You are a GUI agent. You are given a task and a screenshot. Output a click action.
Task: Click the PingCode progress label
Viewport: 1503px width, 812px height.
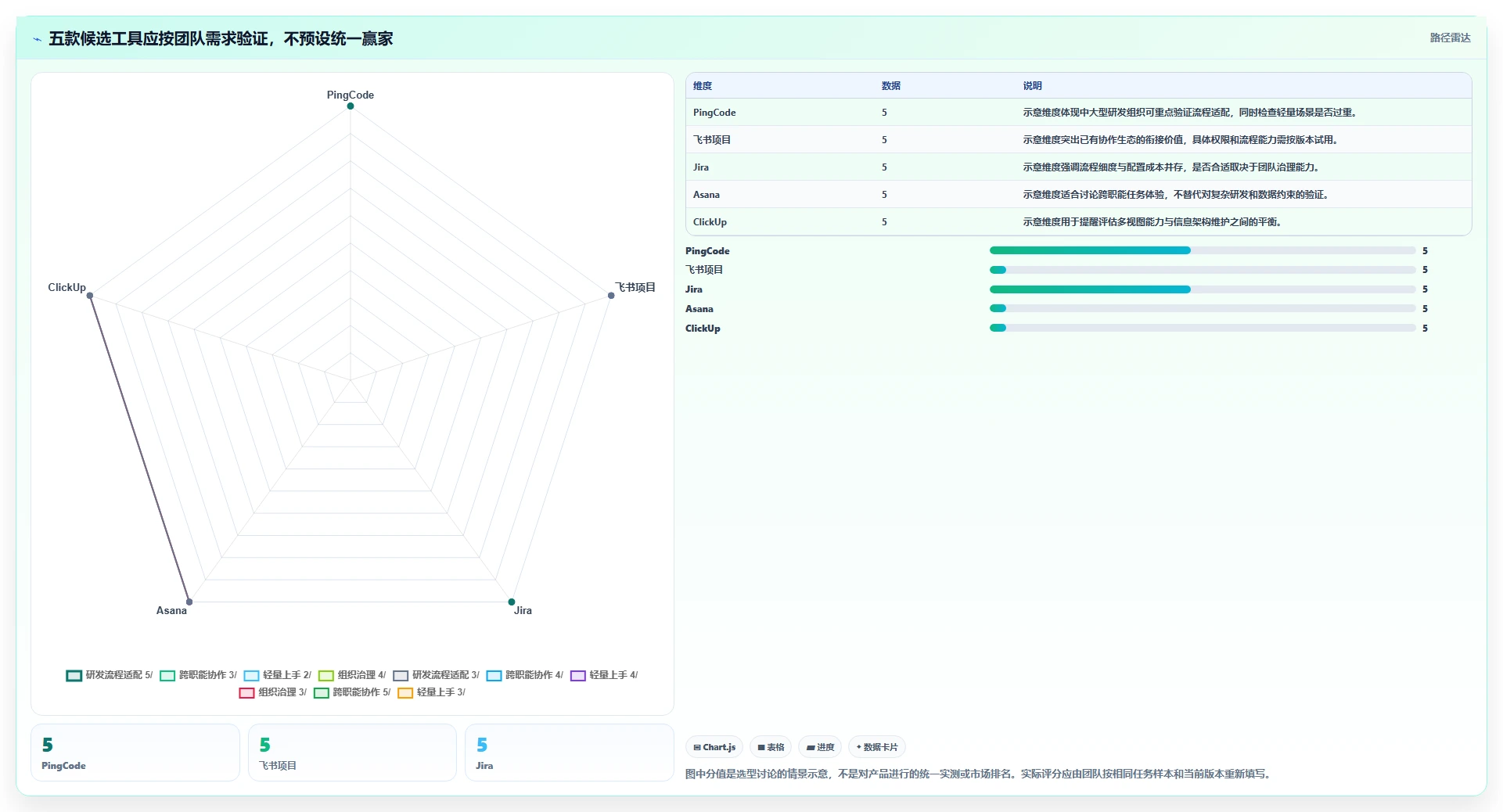coord(707,251)
